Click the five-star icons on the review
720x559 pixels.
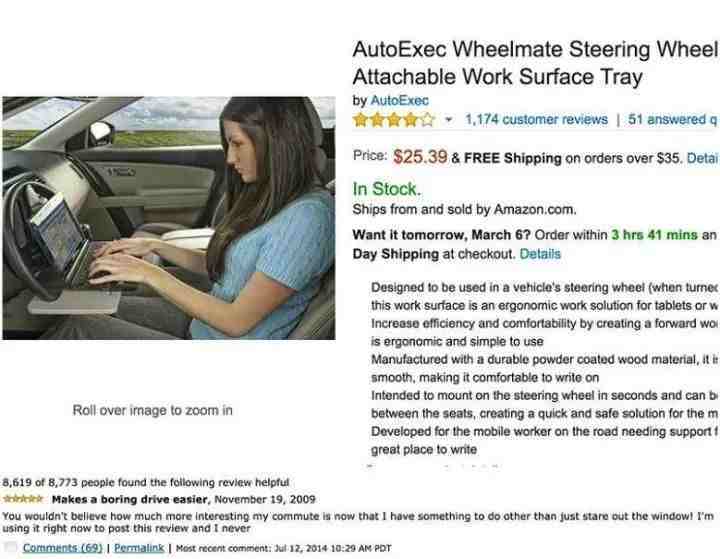[23, 498]
